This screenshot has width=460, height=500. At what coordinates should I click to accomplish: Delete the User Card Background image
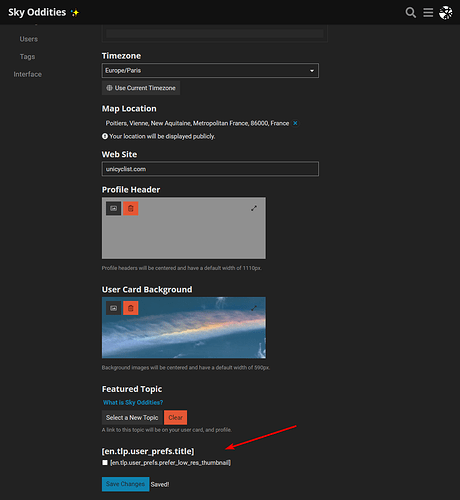point(131,308)
